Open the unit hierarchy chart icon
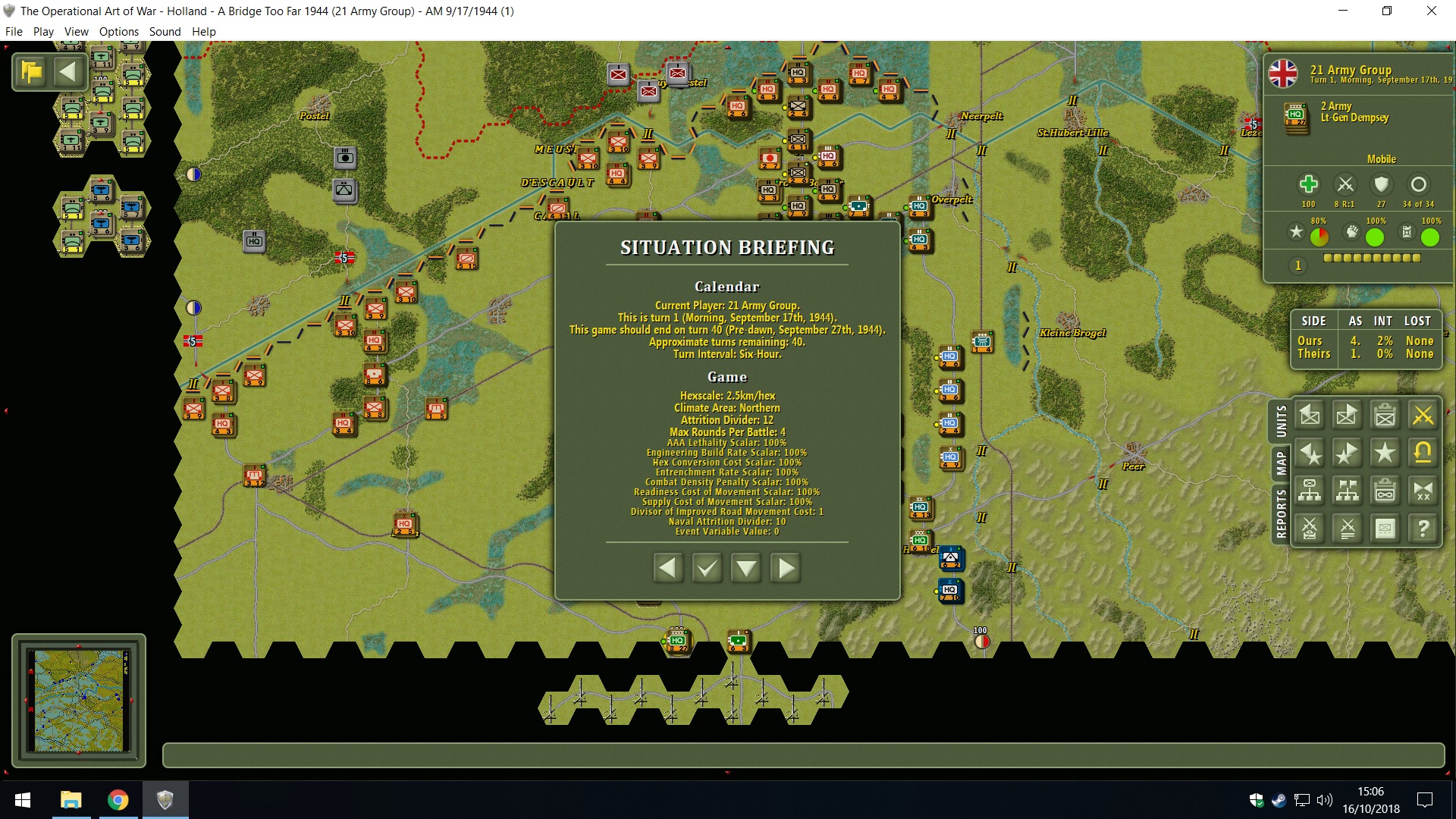1456x819 pixels. (x=1310, y=491)
